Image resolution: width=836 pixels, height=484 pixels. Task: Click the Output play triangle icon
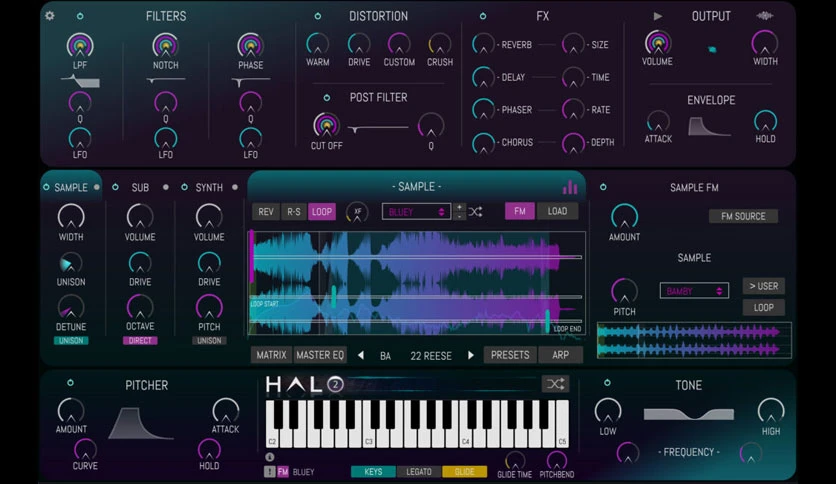[658, 17]
